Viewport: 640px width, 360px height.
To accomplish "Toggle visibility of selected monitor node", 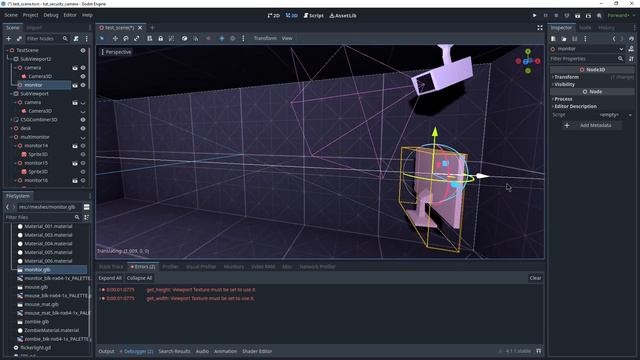I will [83, 85].
